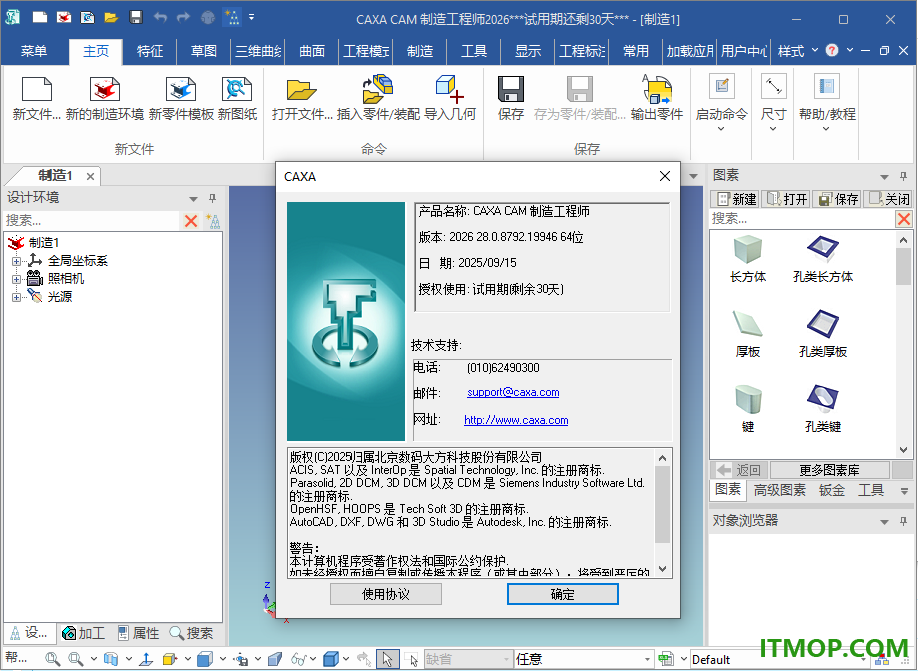This screenshot has height=671, width=918.
Task: Click the binoculars view icon in bottom toolbar
Action: 299,659
